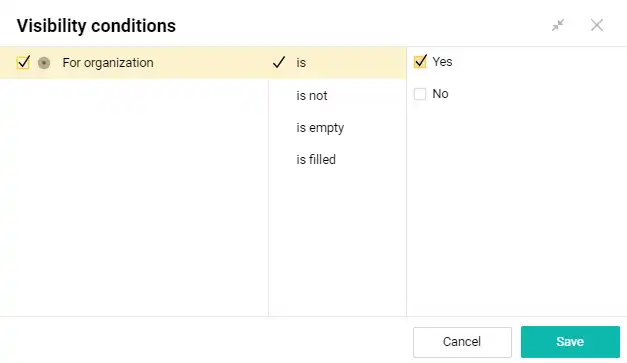Click the Visibility conditions dialog title
Viewport: 627px width, 363px height.
coord(96,26)
